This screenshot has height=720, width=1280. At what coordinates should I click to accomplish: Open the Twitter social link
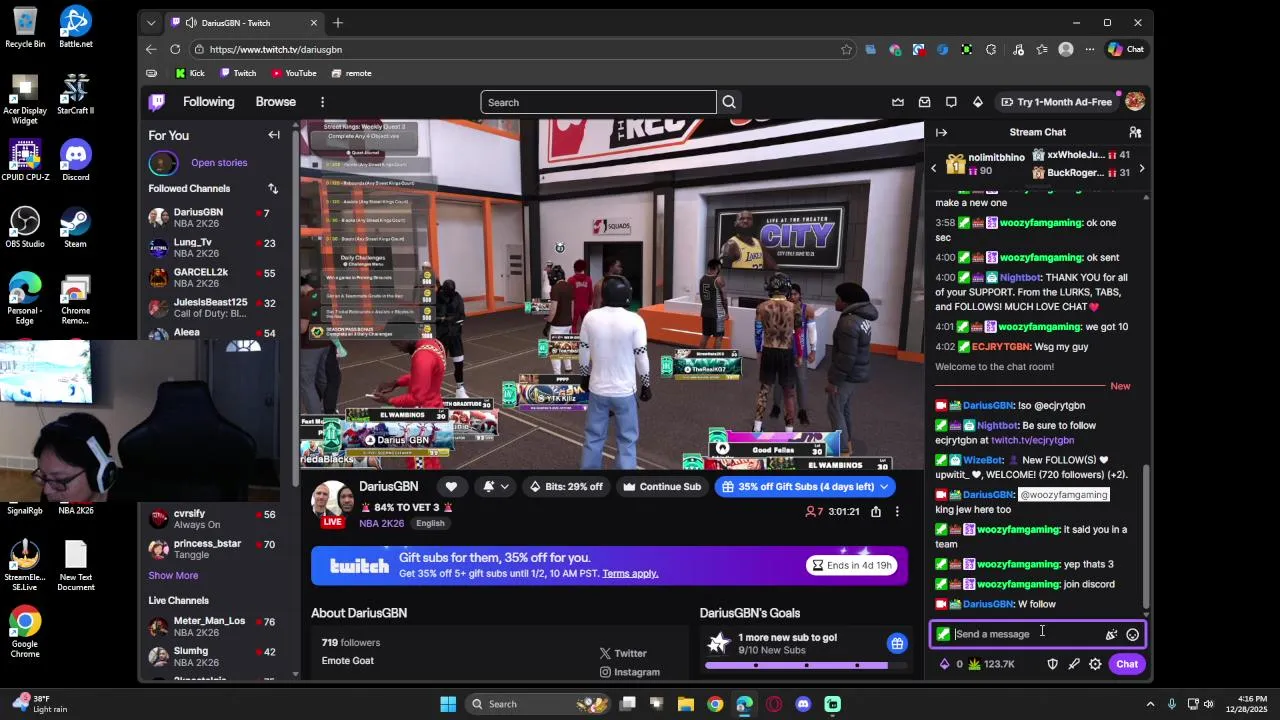(x=623, y=653)
